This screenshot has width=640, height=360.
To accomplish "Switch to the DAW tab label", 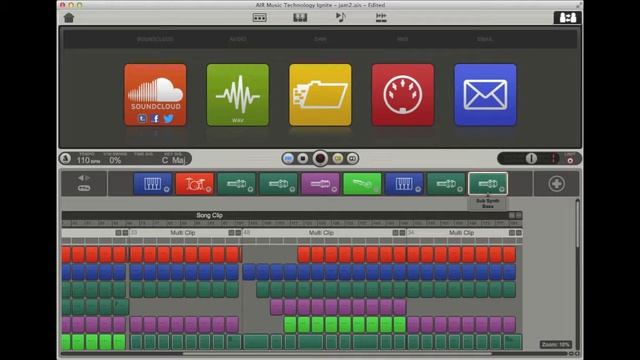I will pos(320,39).
